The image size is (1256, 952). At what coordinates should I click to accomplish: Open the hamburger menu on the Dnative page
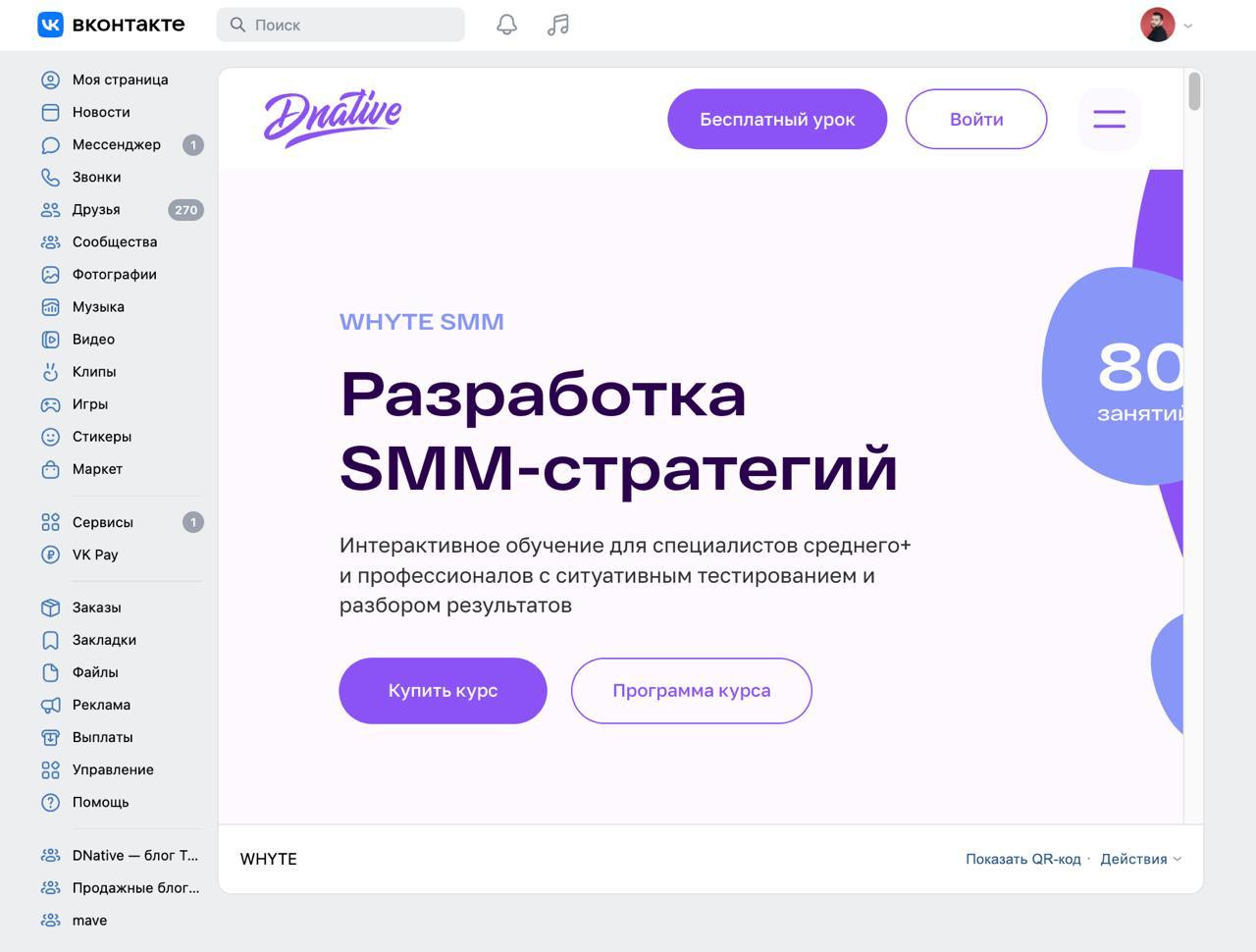click(x=1109, y=119)
